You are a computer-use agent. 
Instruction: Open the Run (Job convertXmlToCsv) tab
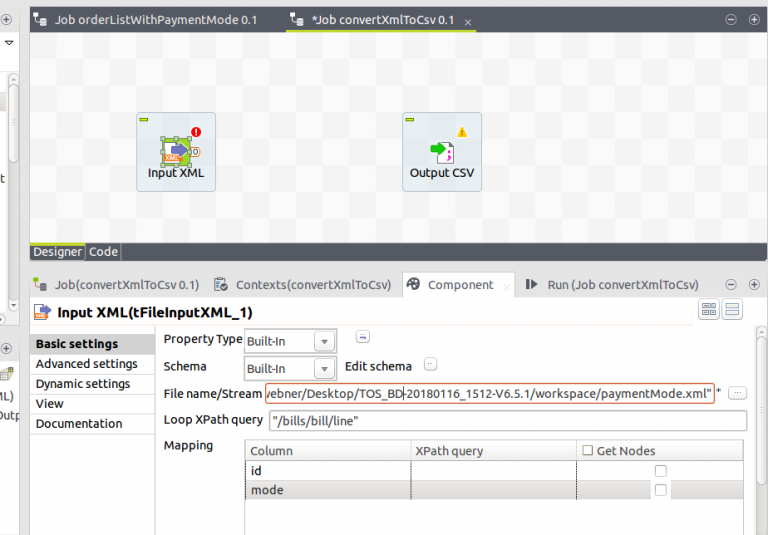[x=612, y=285]
